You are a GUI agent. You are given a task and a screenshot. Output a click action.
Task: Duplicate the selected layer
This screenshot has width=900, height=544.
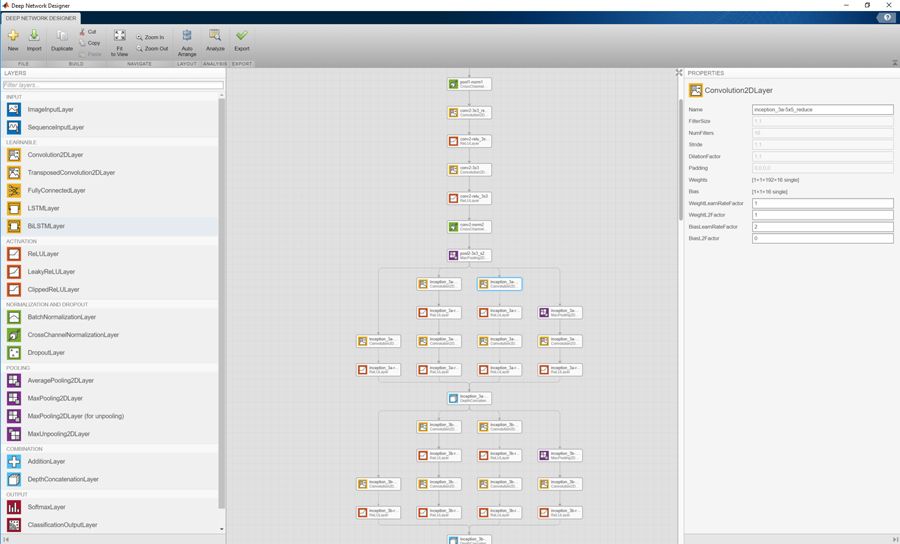point(62,39)
